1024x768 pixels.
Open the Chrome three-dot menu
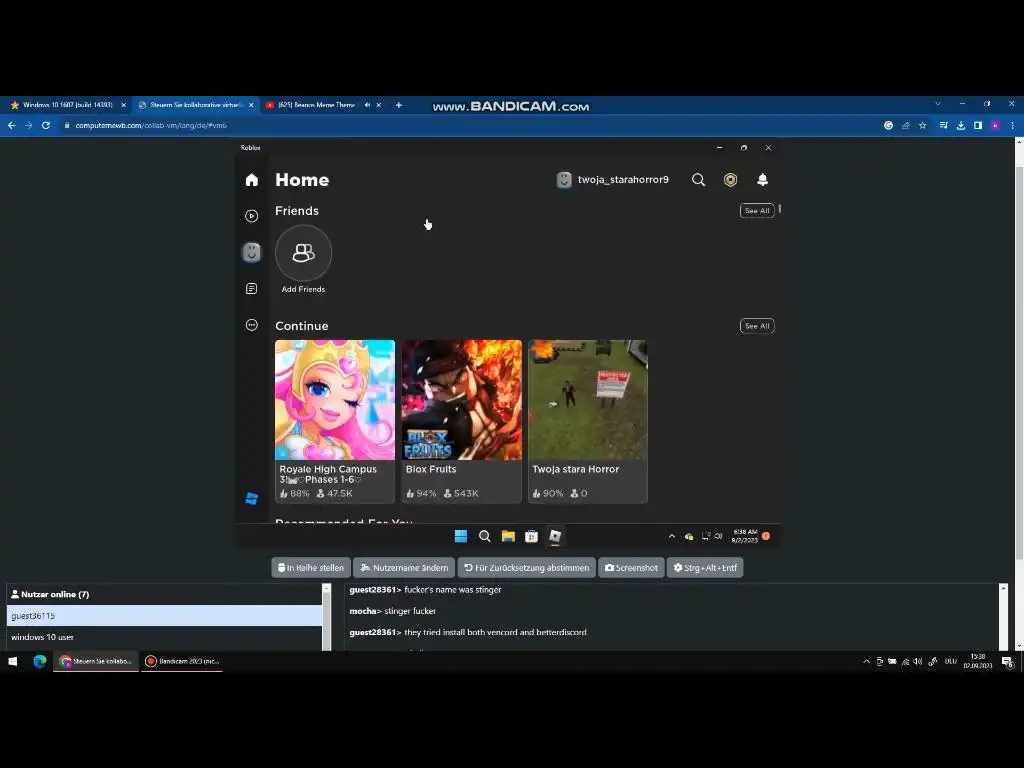coord(1012,125)
